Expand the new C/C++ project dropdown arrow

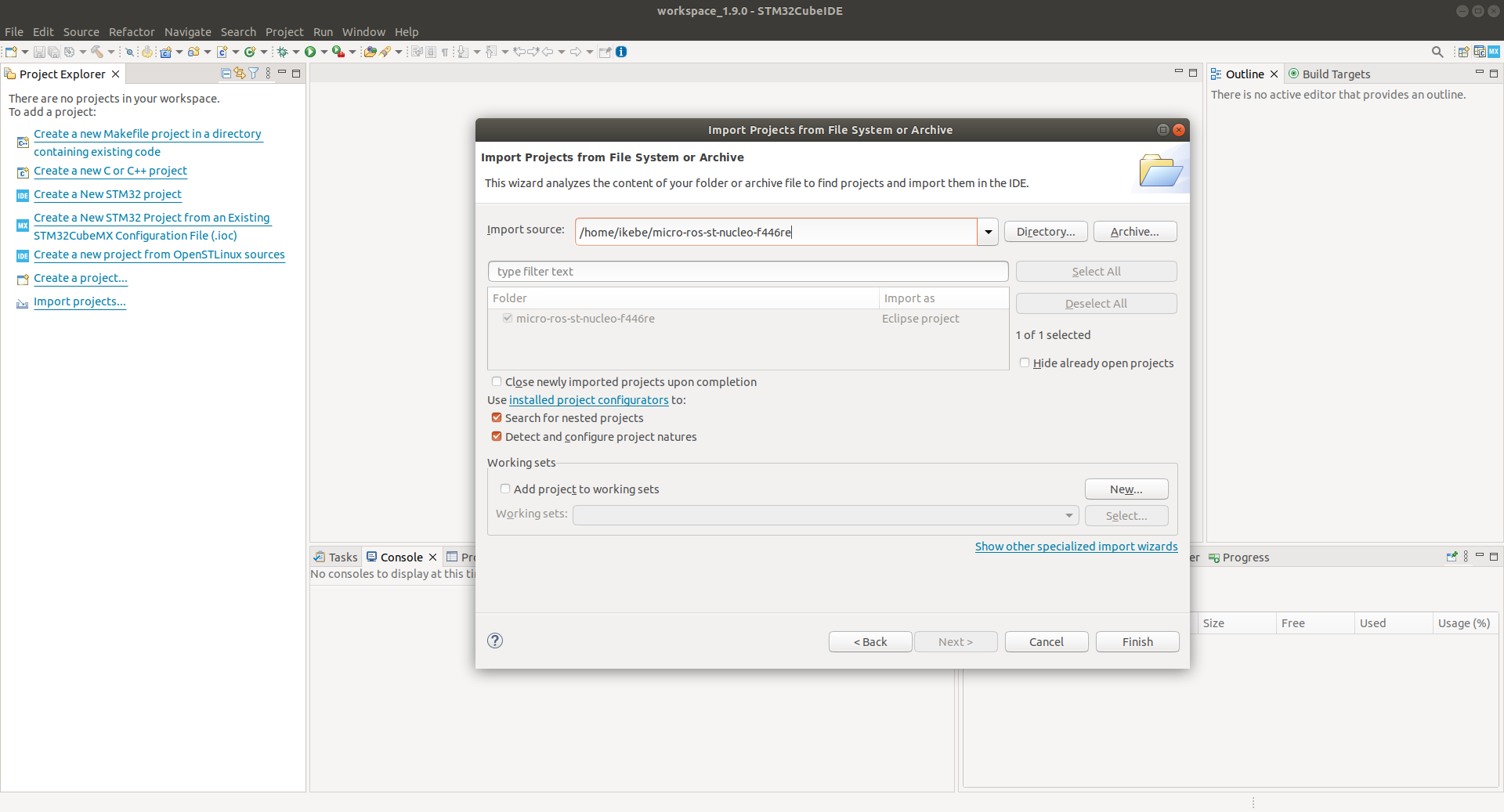click(179, 52)
